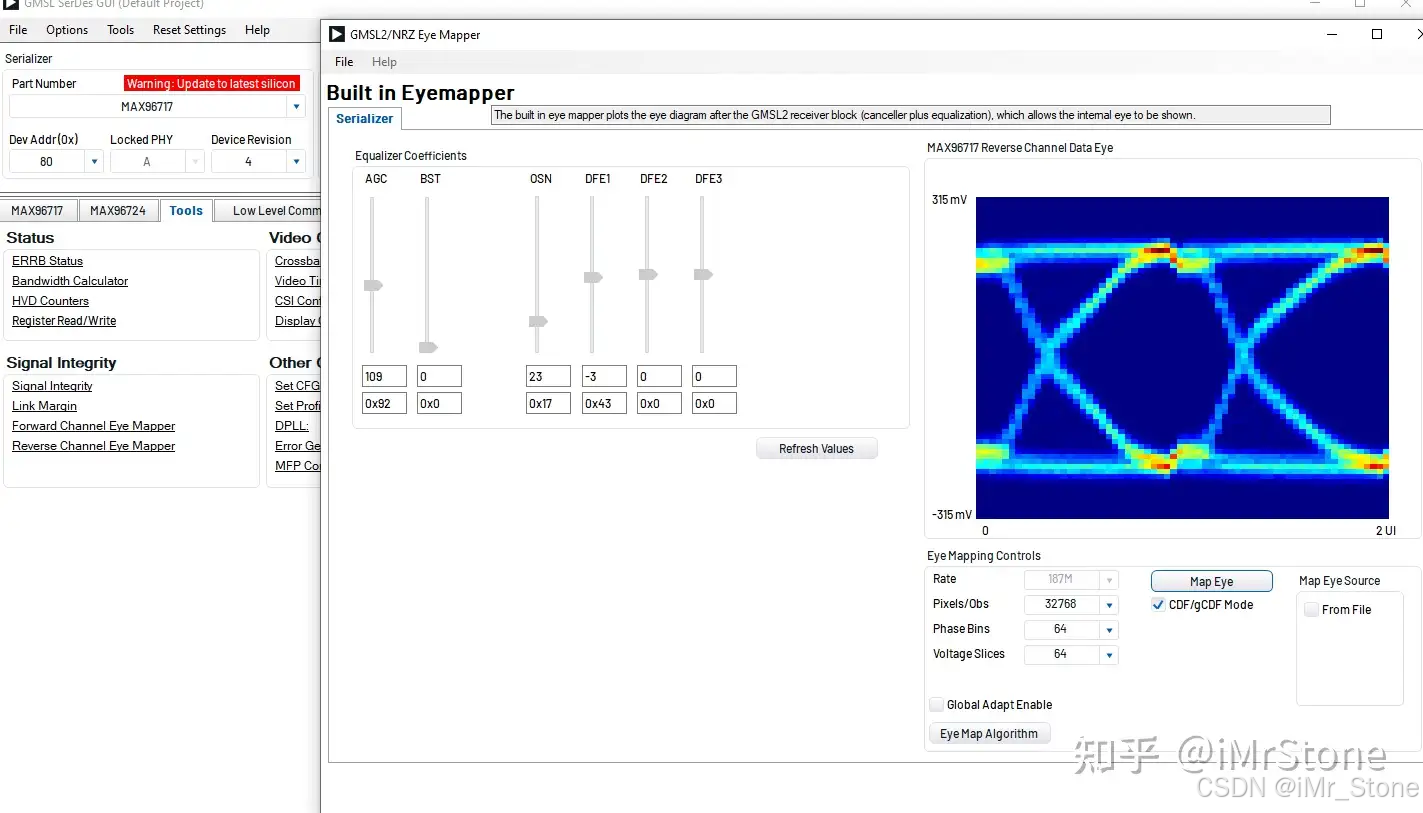Image resolution: width=1423 pixels, height=813 pixels.
Task: Click the Eye Mapper window title logo icon
Action: 337,34
